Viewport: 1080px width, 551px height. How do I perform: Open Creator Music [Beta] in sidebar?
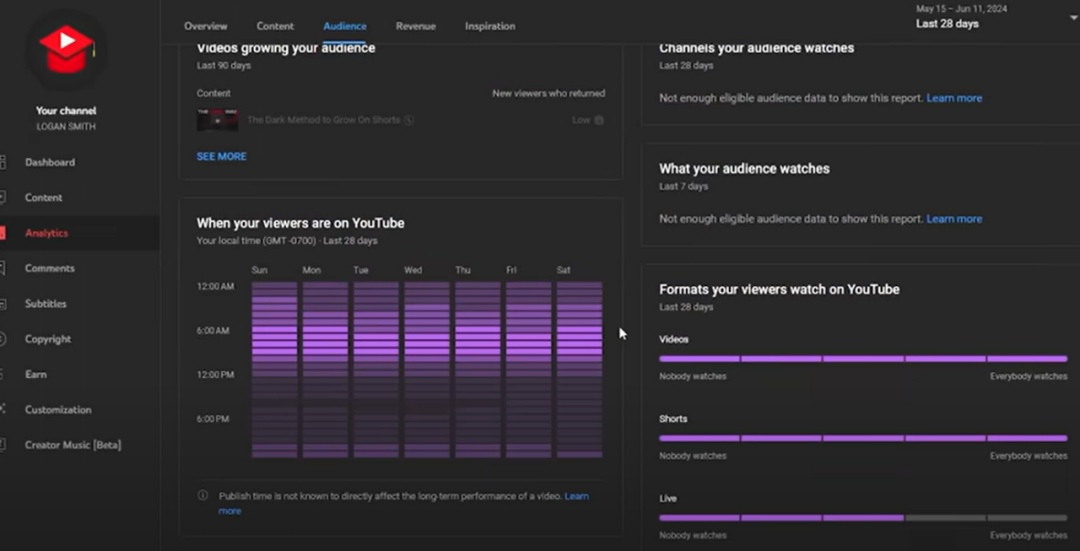(72, 445)
